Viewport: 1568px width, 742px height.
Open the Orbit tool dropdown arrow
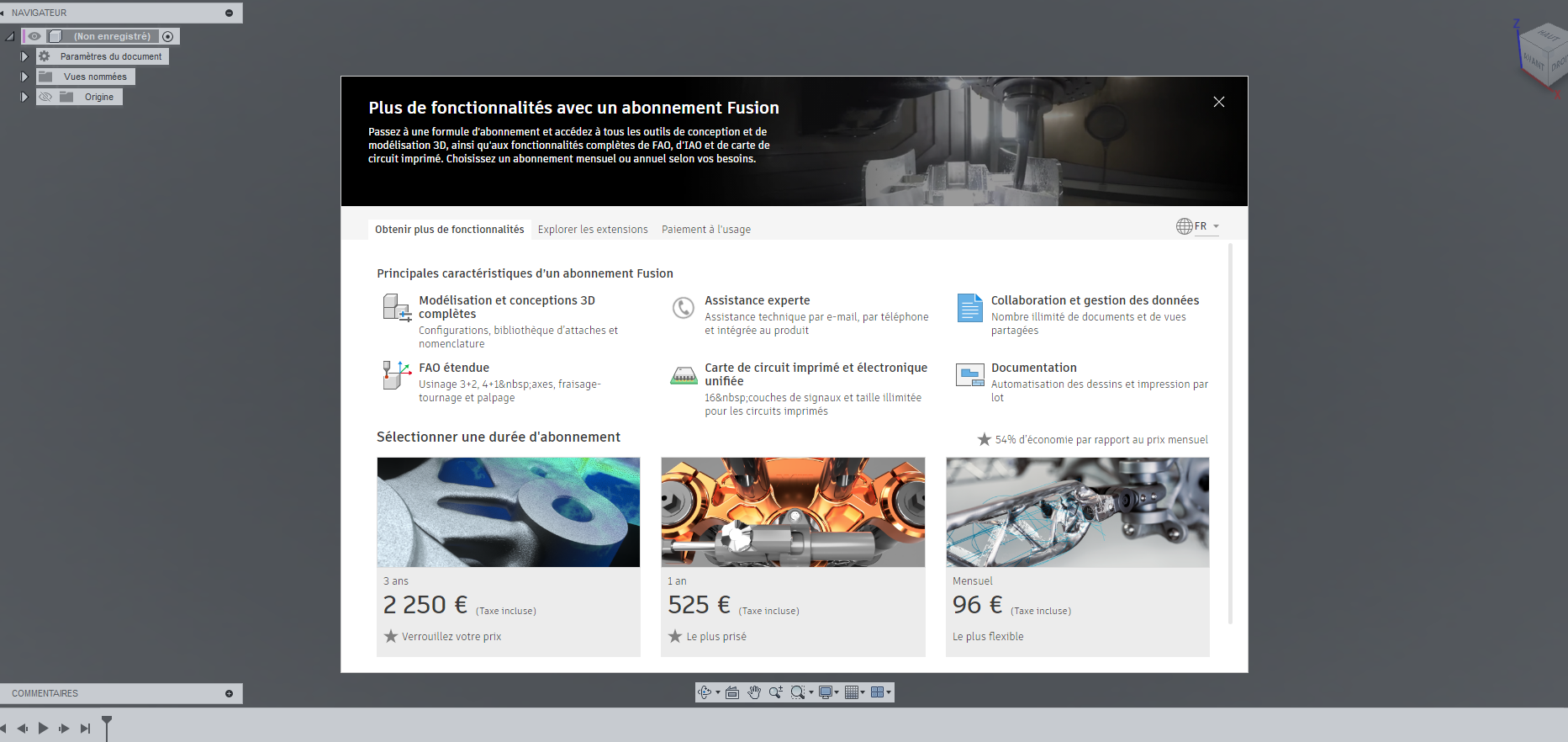pyautogui.click(x=718, y=692)
